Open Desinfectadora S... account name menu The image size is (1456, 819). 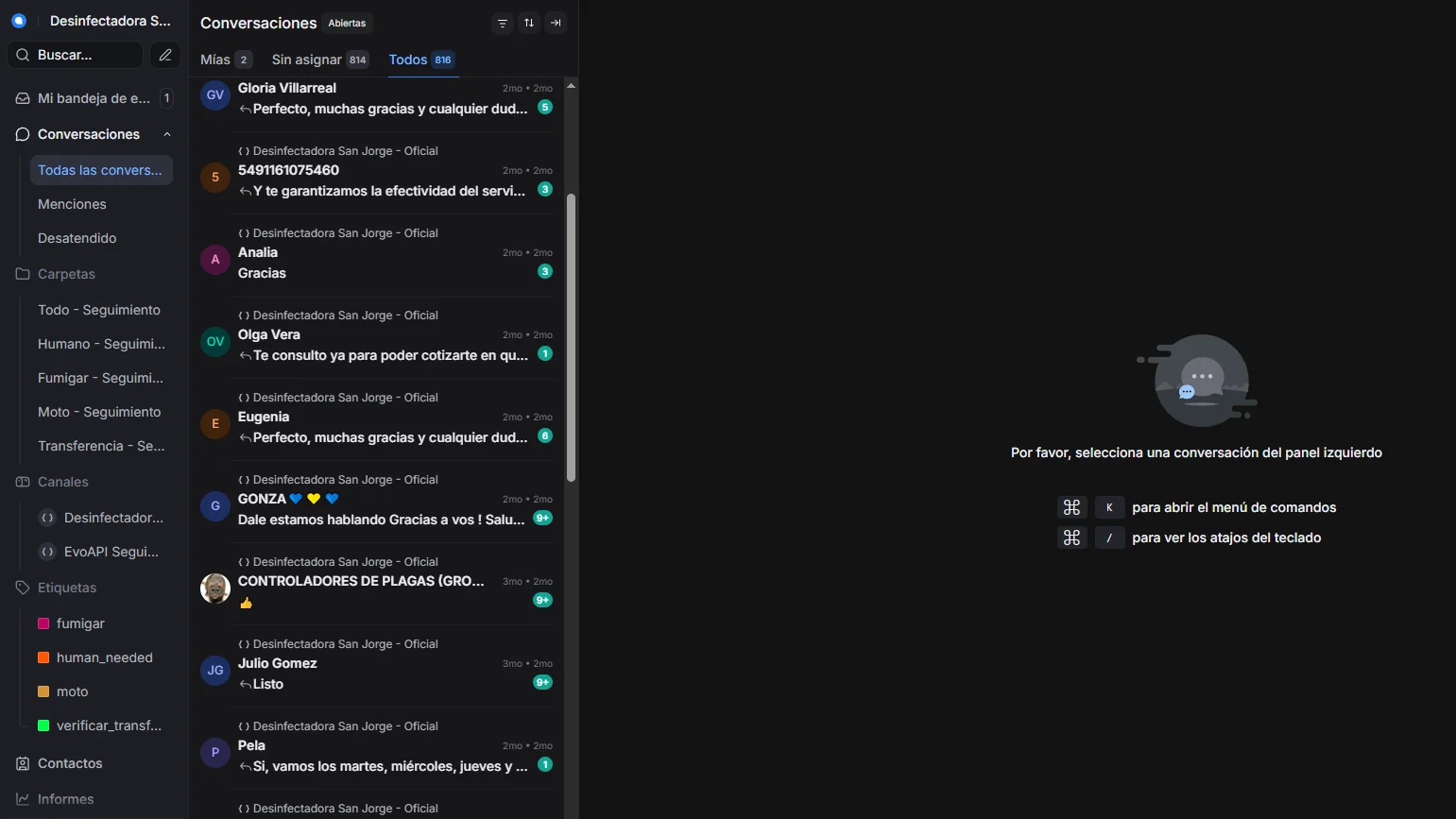tap(111, 20)
